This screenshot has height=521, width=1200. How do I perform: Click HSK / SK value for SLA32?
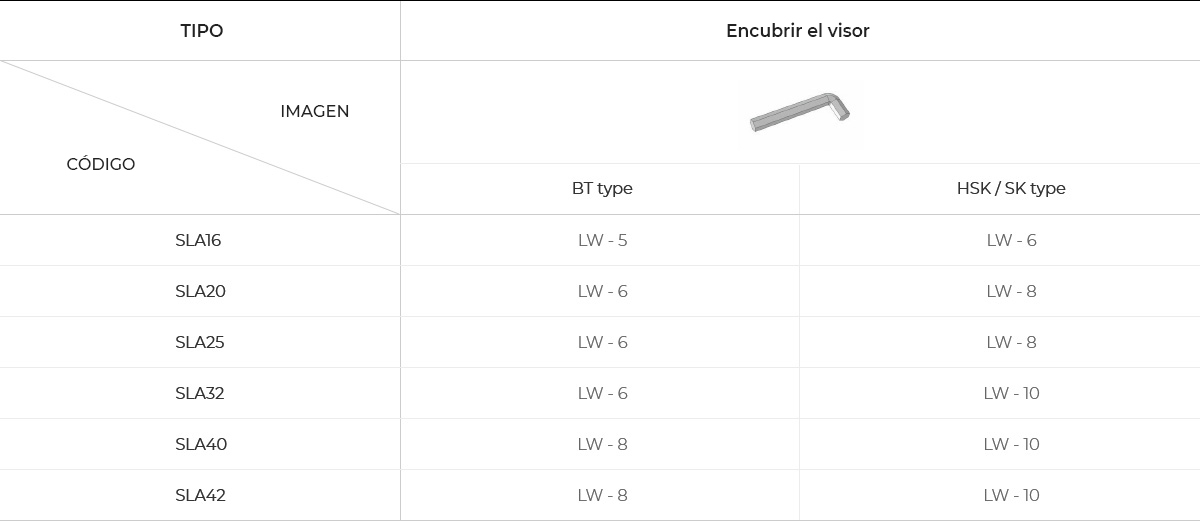click(x=1011, y=393)
